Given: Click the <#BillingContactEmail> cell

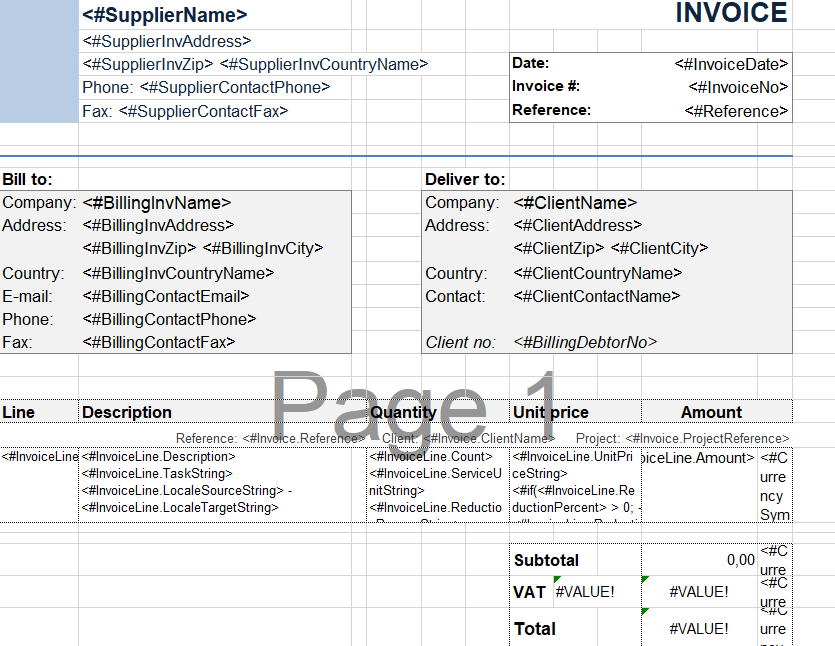Looking at the screenshot, I should (x=165, y=296).
